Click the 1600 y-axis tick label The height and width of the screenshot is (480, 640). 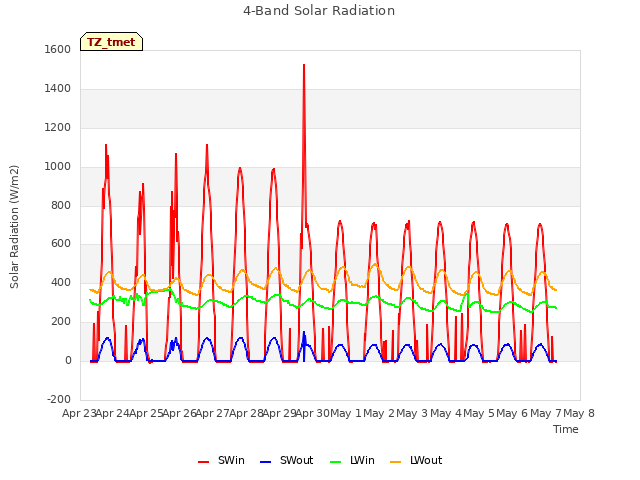tap(58, 49)
